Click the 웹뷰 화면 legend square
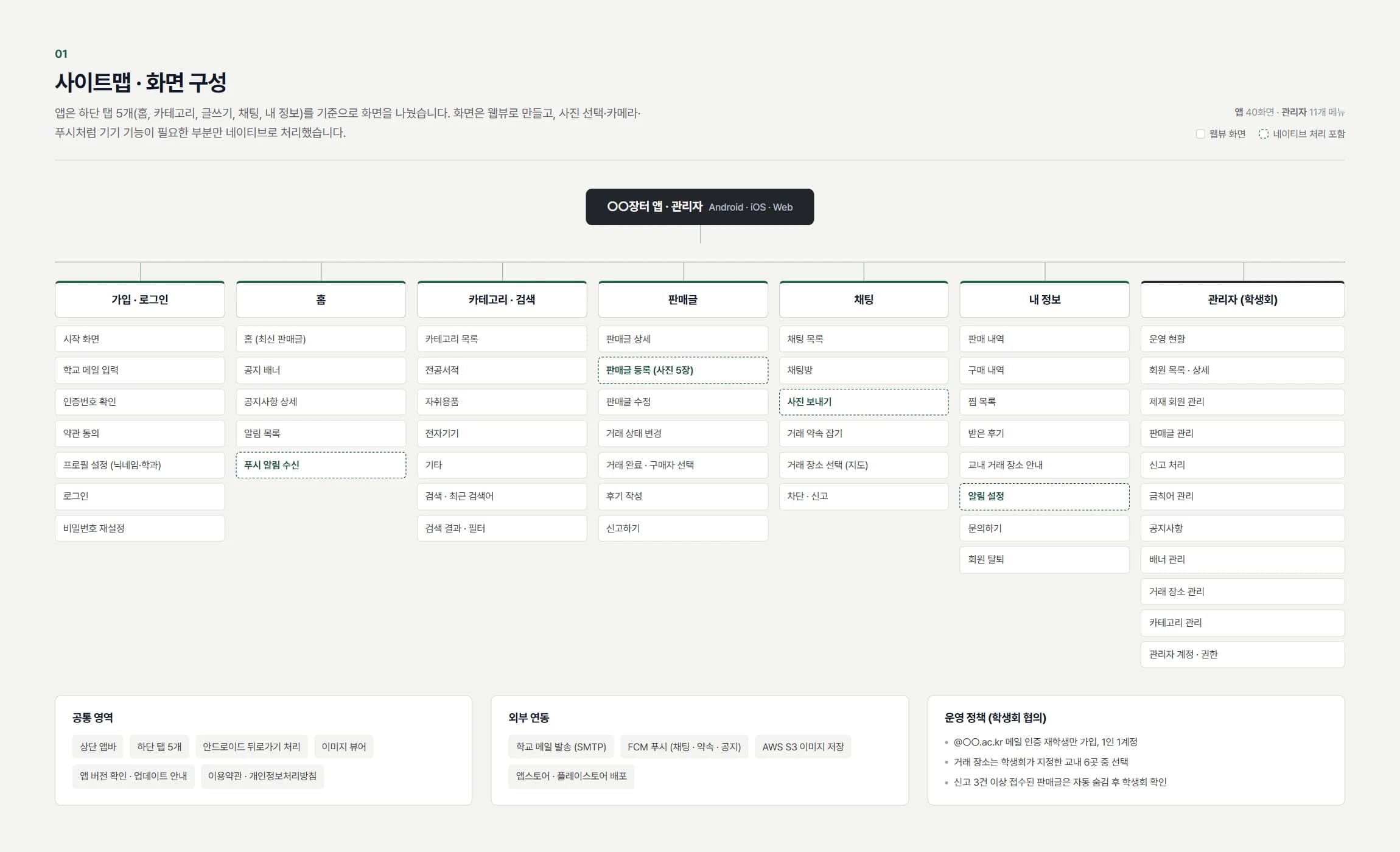This screenshot has height=852, width=1400. point(1200,134)
